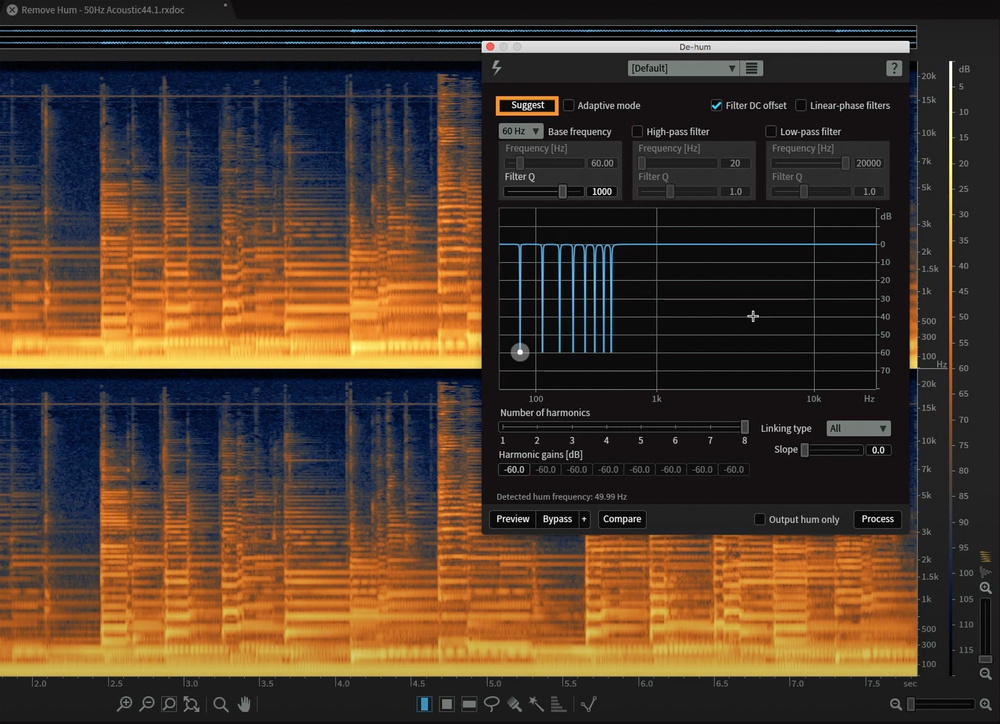Switch to the waveform view icon
The width and height of the screenshot is (1000, 724).
985,572
